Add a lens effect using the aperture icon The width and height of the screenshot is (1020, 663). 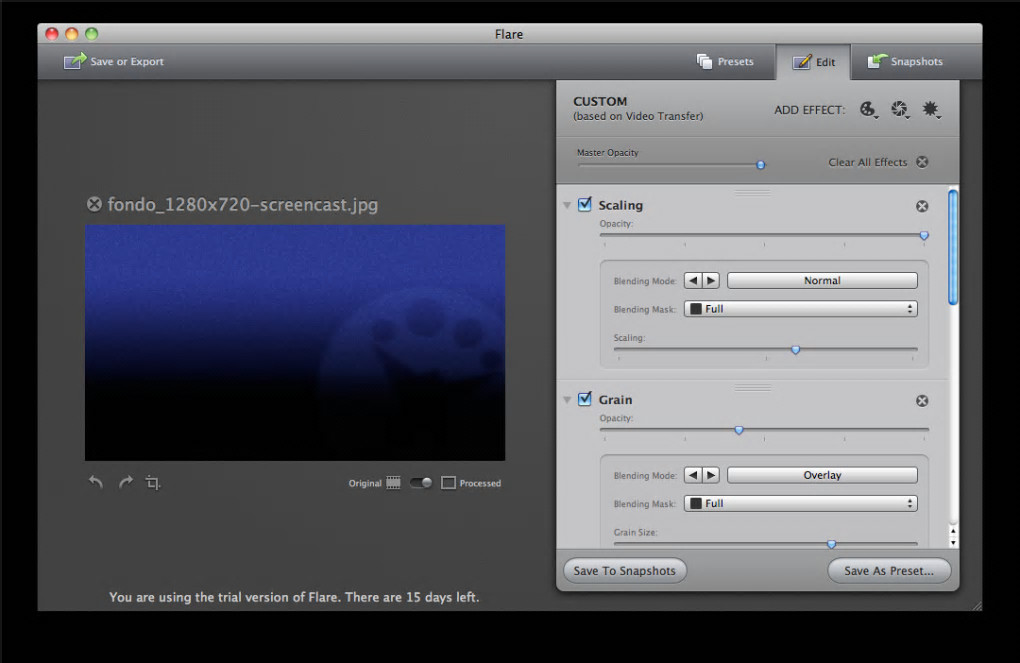pos(900,109)
